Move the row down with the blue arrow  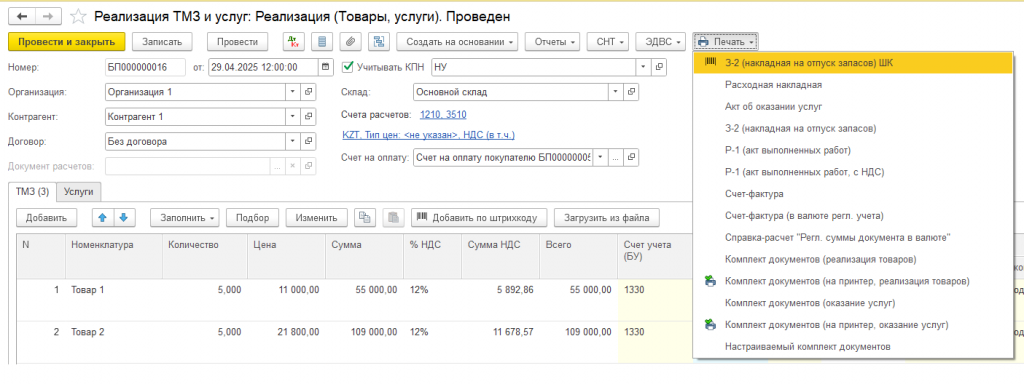point(125,217)
